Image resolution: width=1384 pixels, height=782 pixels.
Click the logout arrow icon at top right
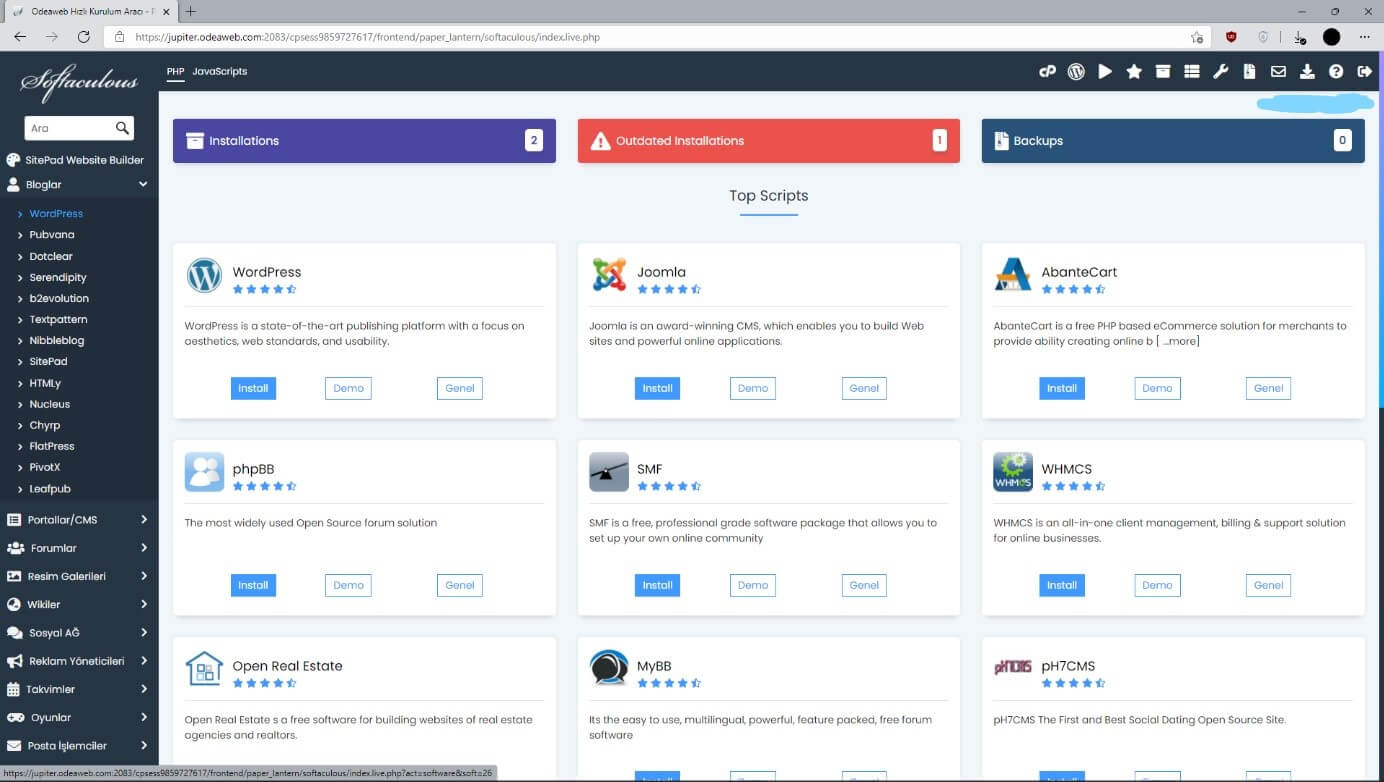[x=1363, y=71]
